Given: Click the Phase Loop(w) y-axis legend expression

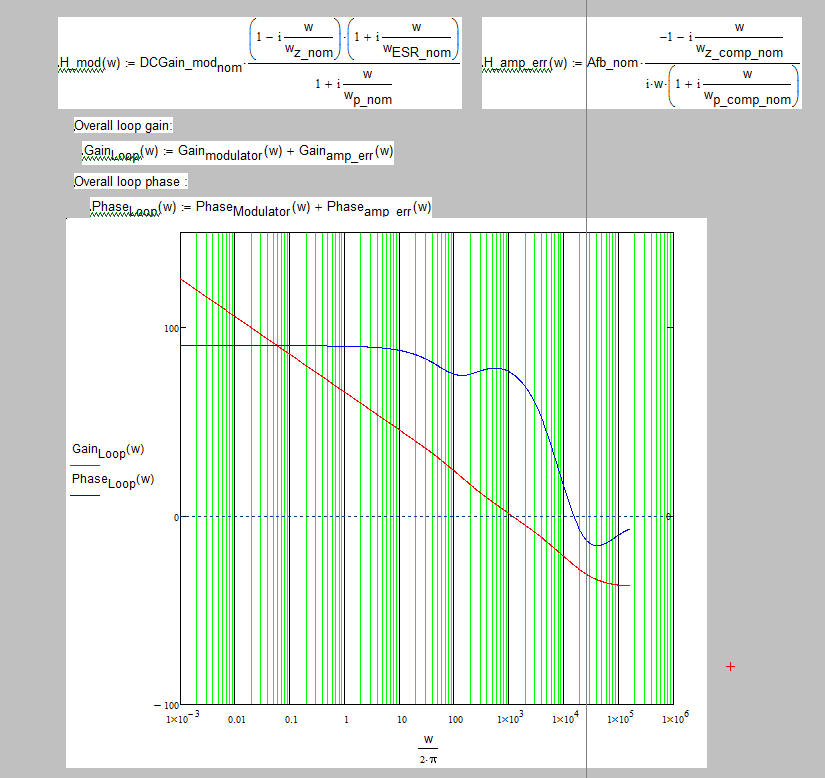Looking at the screenshot, I should tap(113, 480).
